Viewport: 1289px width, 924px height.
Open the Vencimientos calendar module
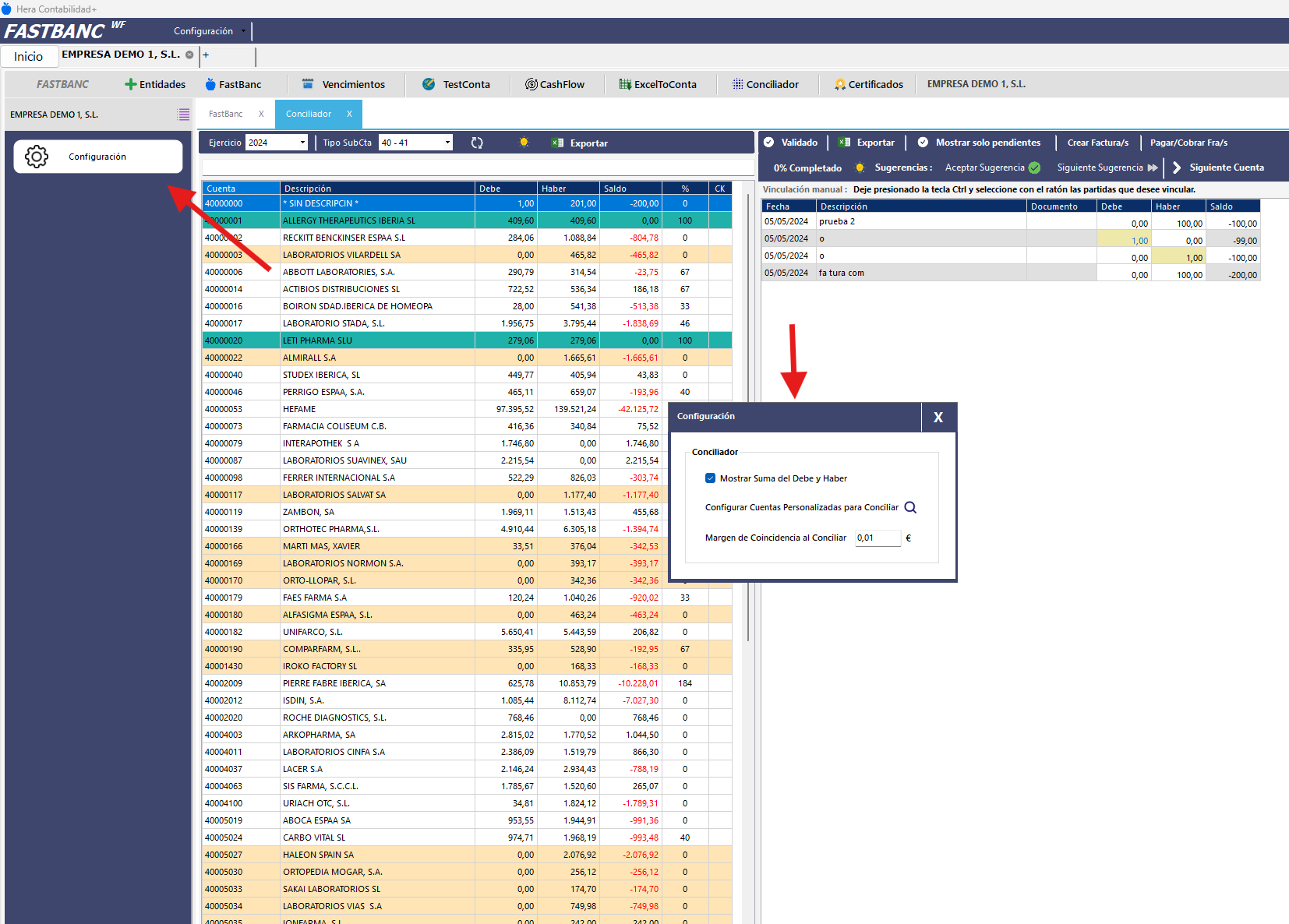[344, 84]
